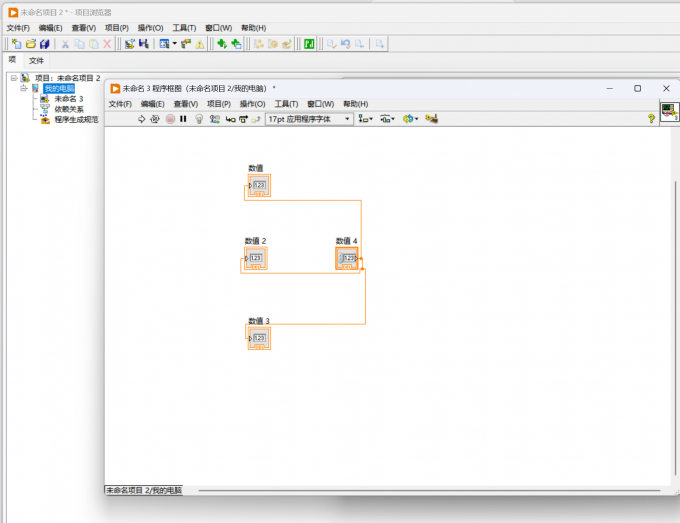Click the Pause button in block diagram toolbar

[183, 119]
